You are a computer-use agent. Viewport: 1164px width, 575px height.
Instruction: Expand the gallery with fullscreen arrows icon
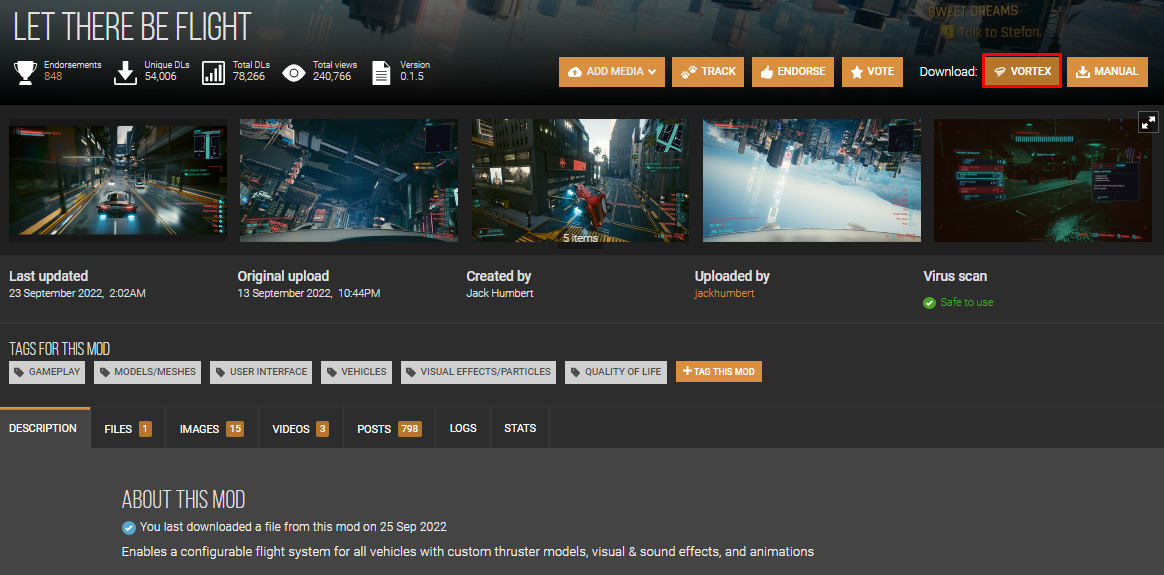(1148, 123)
